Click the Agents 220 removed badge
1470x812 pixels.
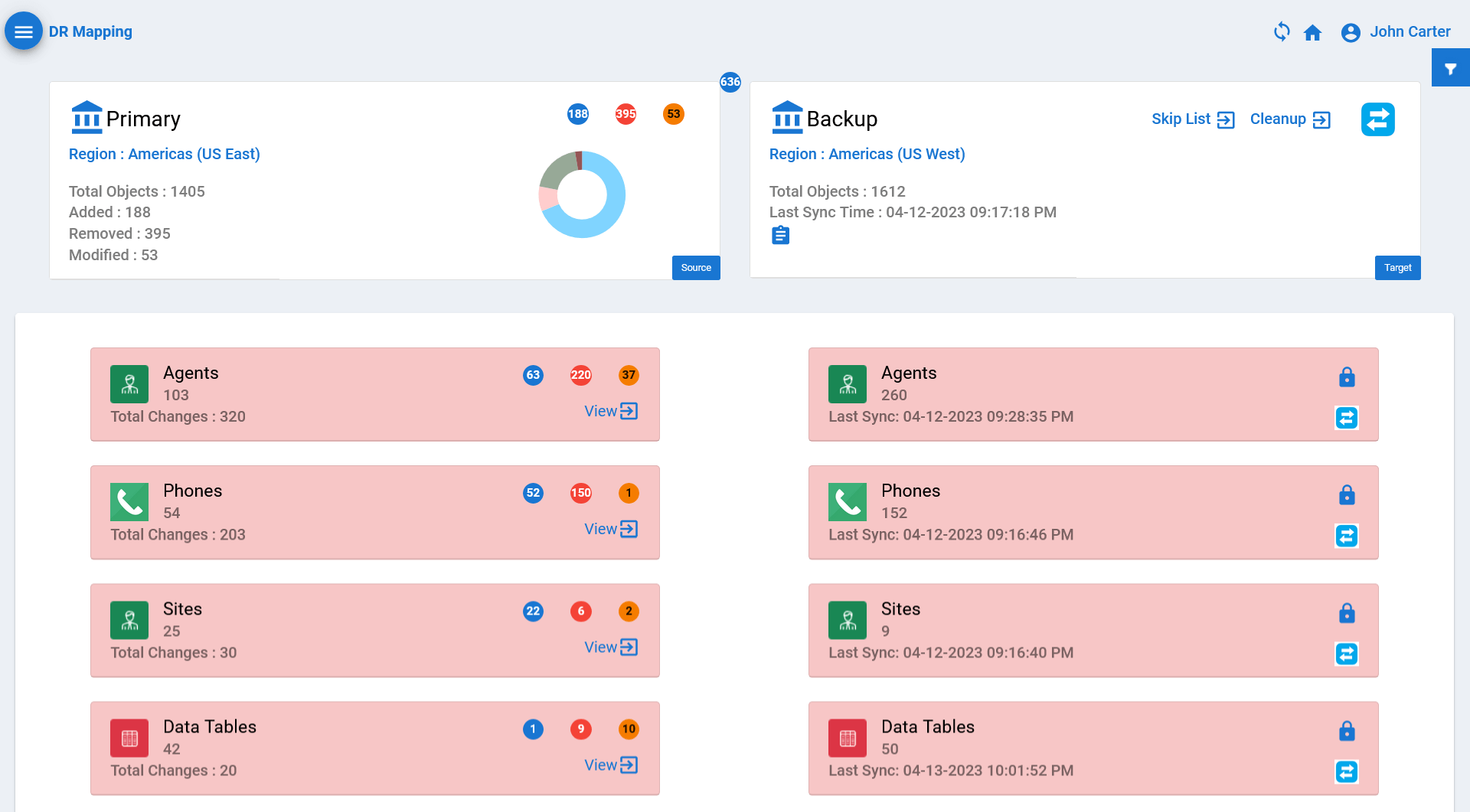[x=581, y=375]
